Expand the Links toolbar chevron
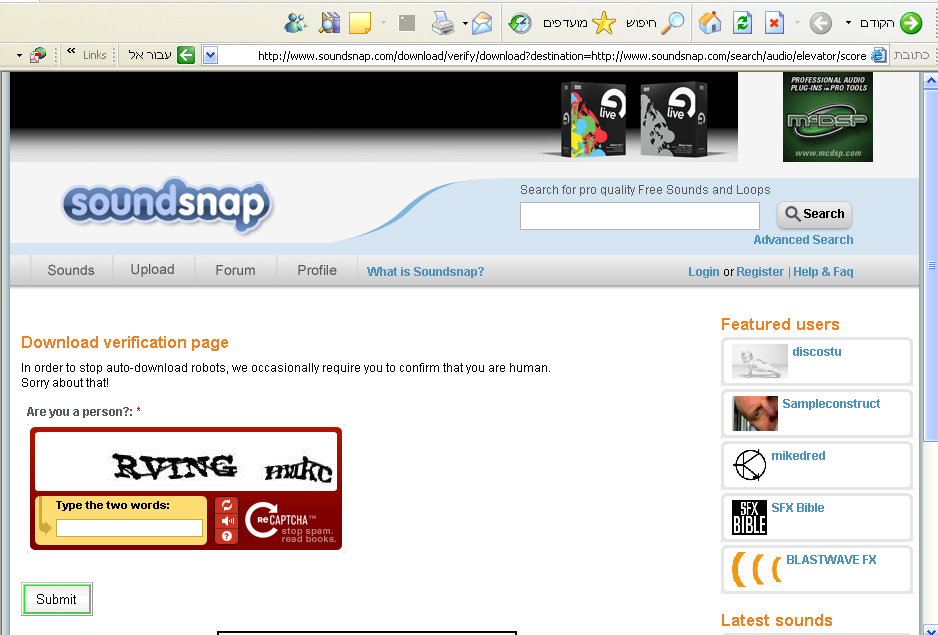 [x=71, y=51]
